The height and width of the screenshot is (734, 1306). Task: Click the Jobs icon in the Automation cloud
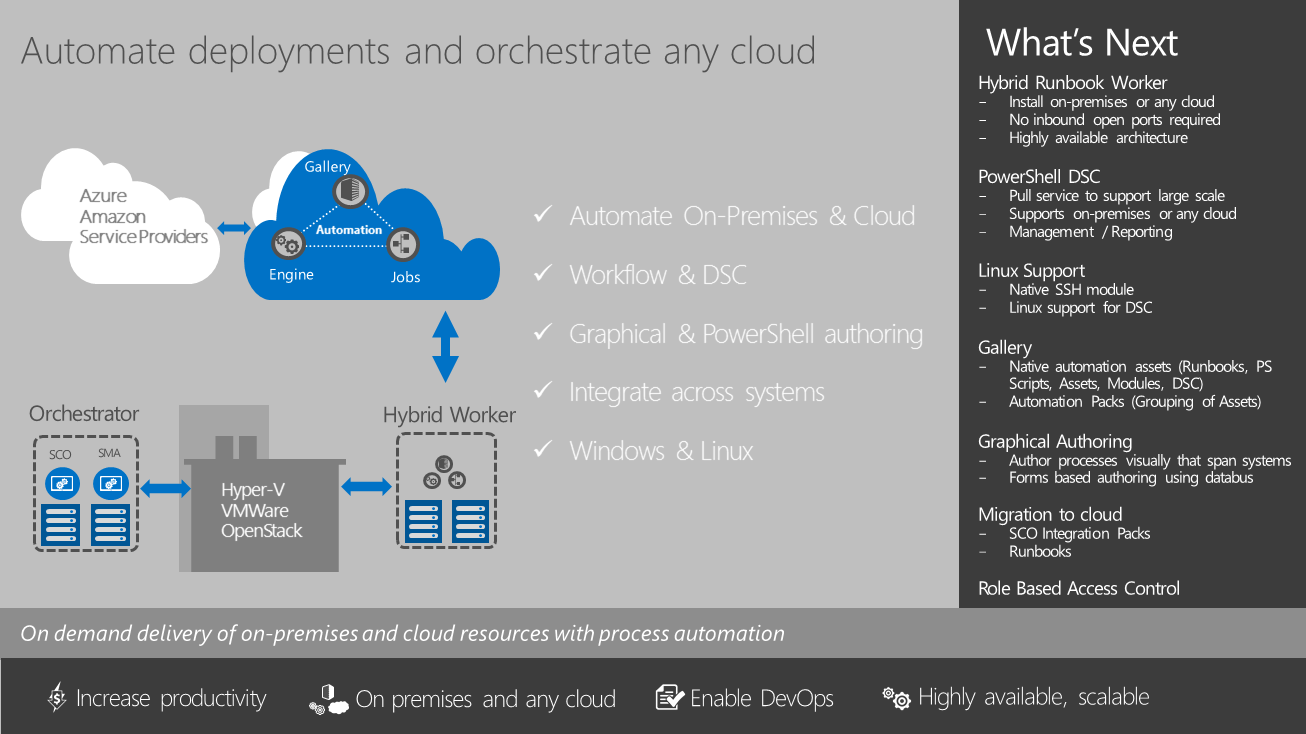pyautogui.click(x=402, y=243)
